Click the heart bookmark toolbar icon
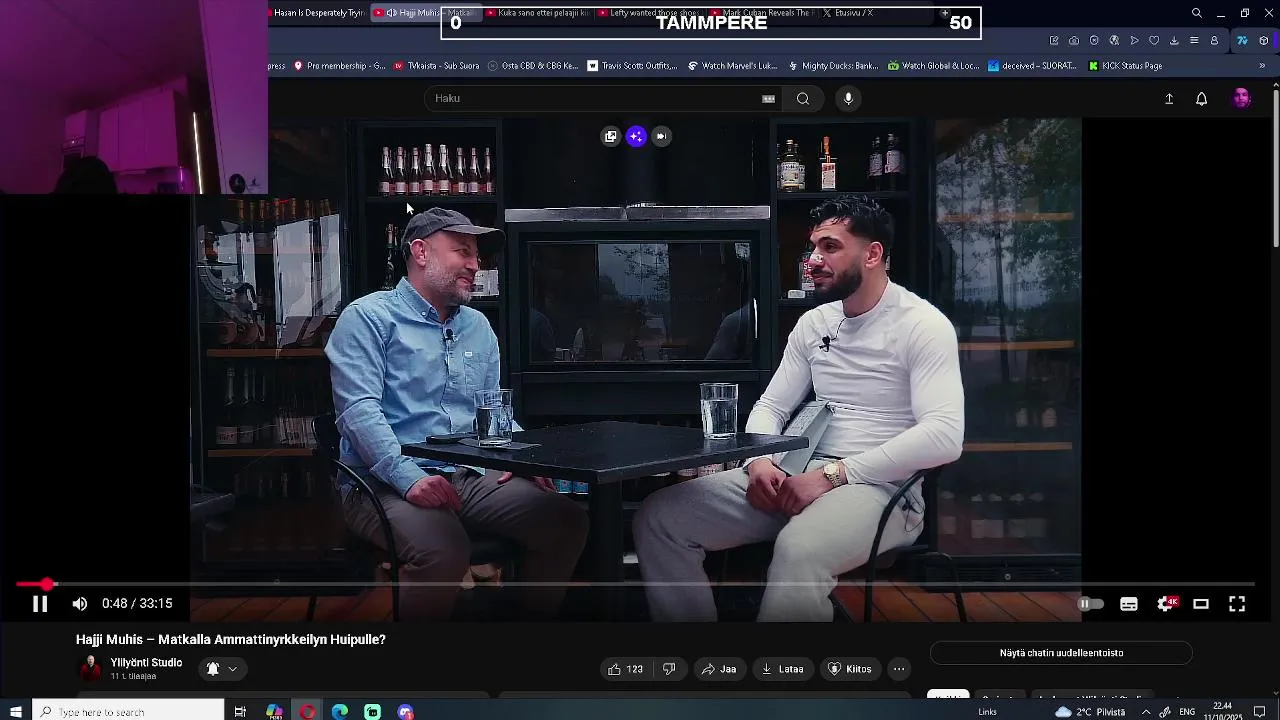 [1154, 41]
